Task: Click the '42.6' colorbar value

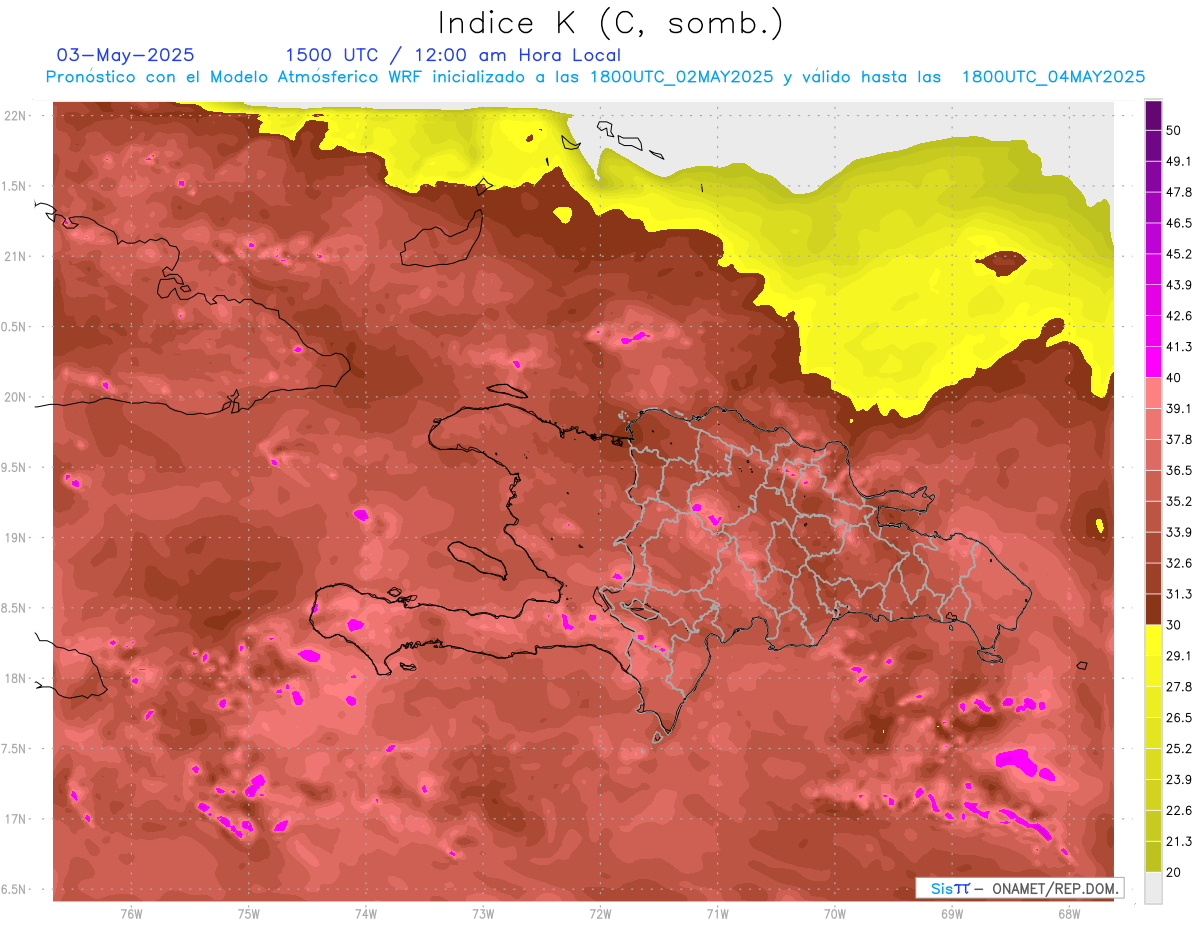Action: pos(1179,316)
